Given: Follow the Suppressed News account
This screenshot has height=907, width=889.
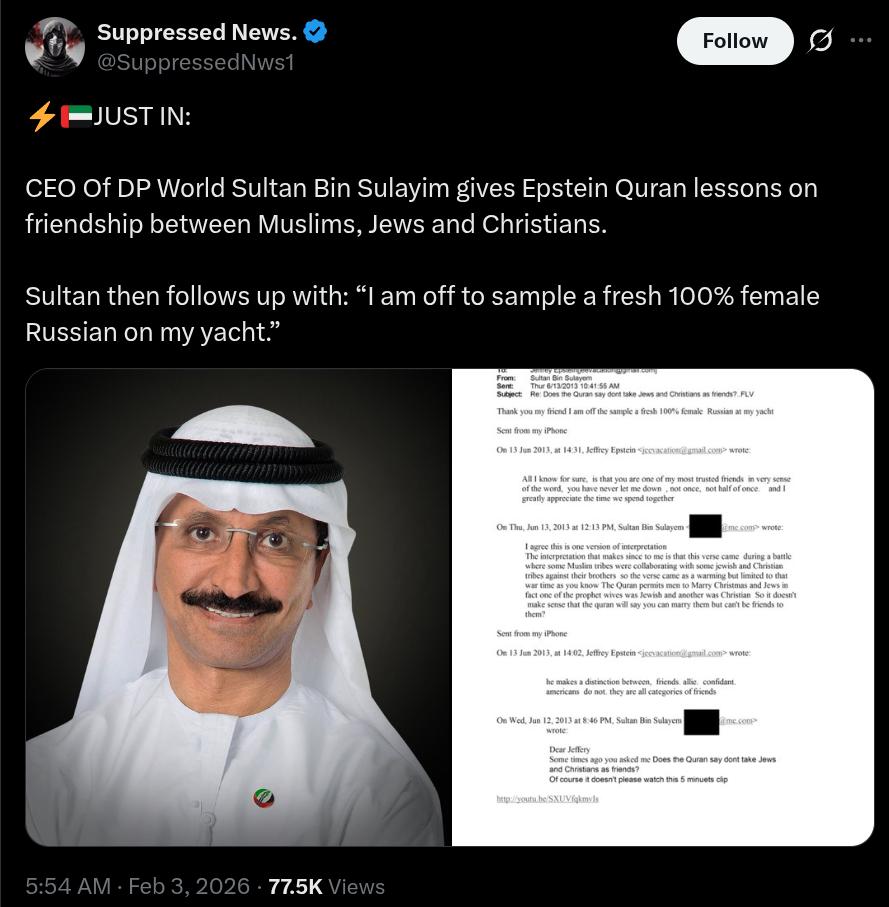Looking at the screenshot, I should pos(735,41).
